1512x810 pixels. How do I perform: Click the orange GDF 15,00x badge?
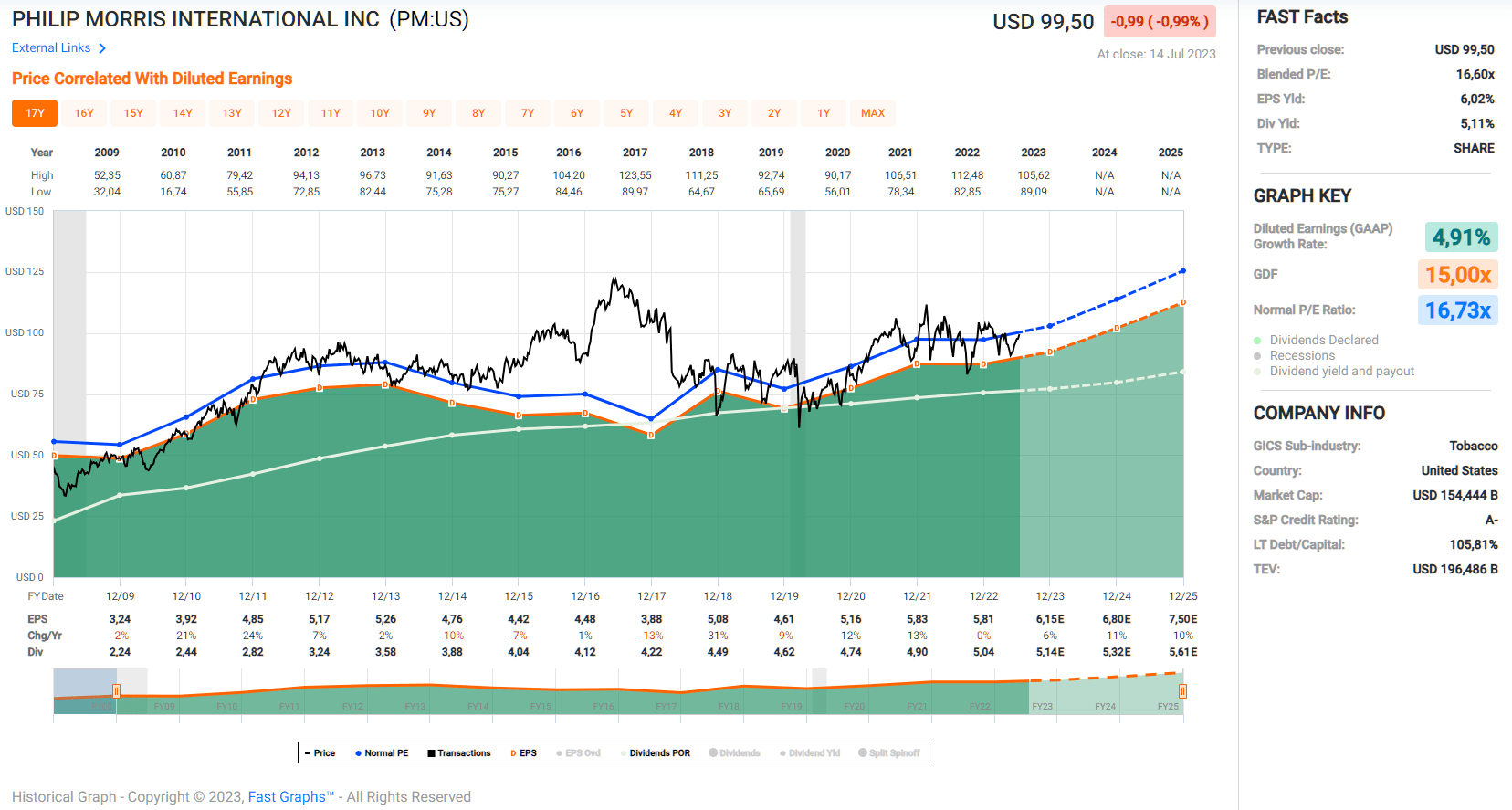click(1458, 275)
